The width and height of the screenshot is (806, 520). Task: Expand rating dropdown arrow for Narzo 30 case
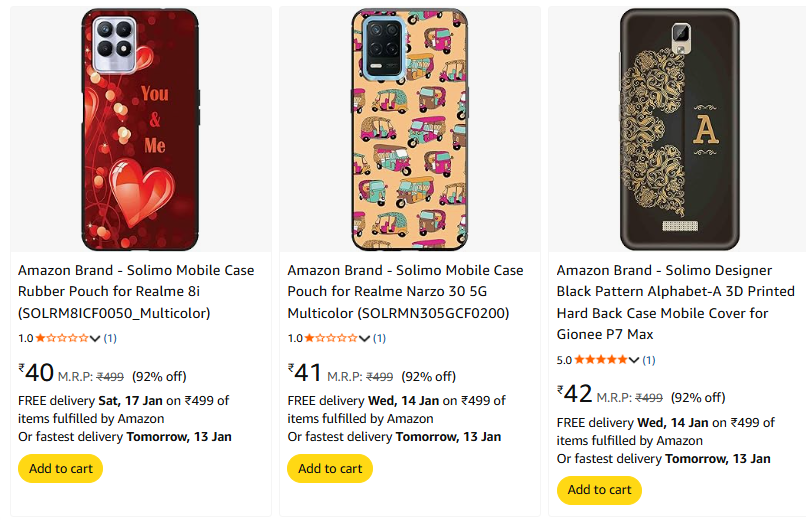365,339
